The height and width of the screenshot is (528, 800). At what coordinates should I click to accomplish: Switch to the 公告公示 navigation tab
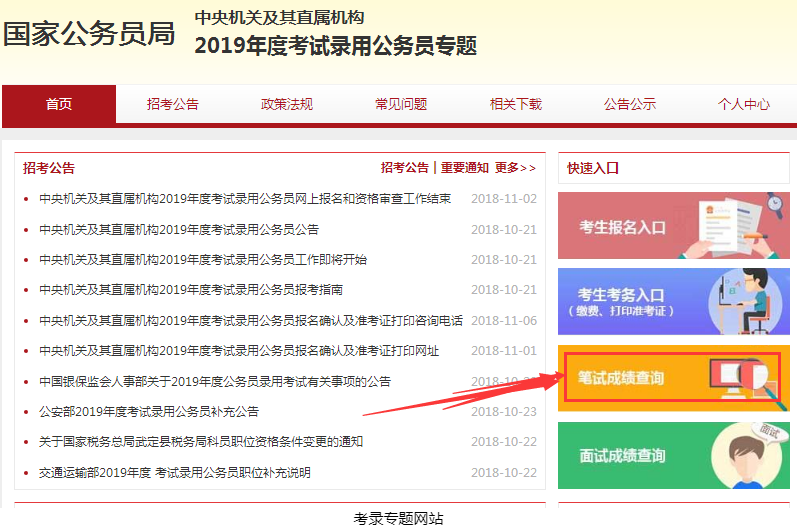(630, 104)
